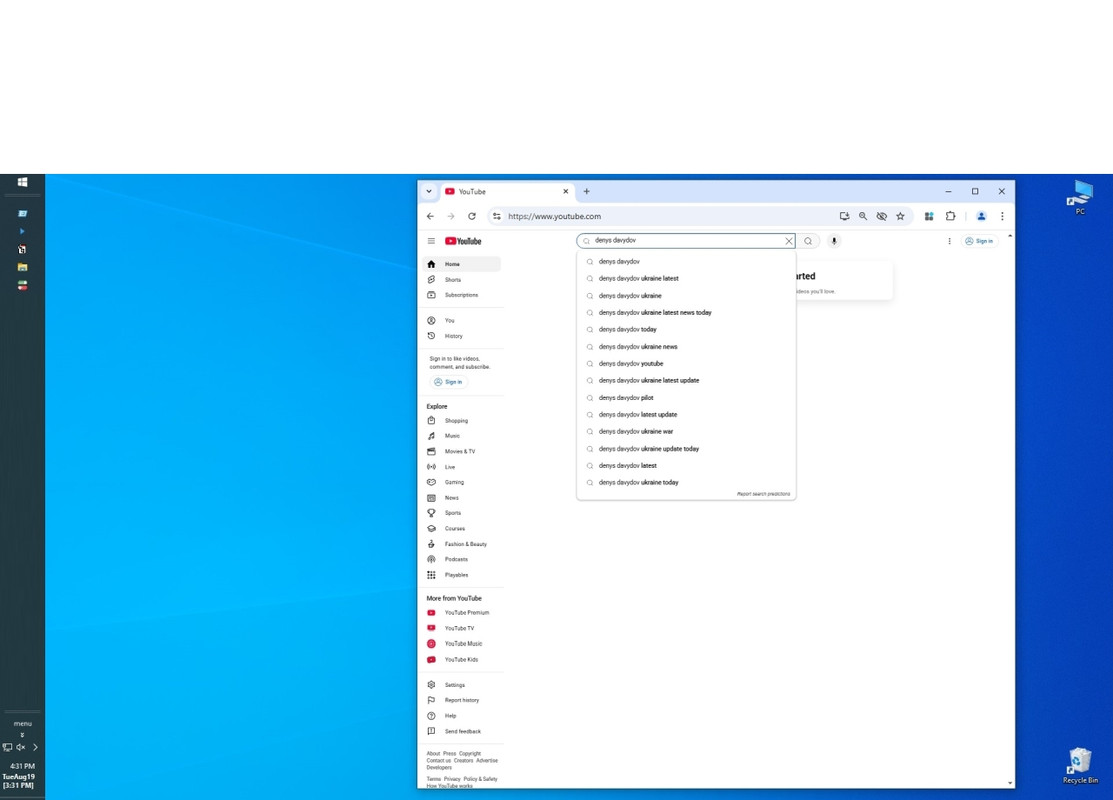The image size is (1113, 800).
Task: Click the install app icon in address bar
Action: click(x=844, y=217)
